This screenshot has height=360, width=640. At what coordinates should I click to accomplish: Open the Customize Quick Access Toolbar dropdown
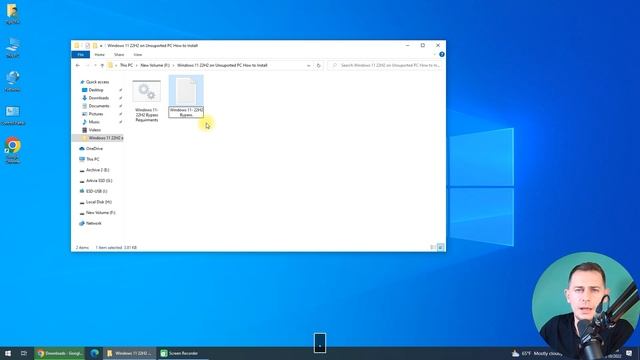pos(101,46)
